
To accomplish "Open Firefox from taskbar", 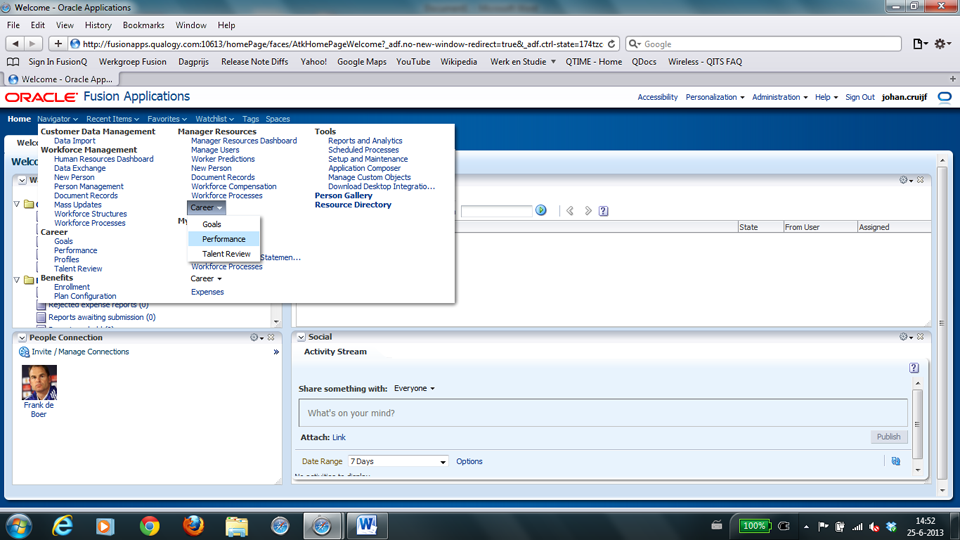I will tap(193, 525).
